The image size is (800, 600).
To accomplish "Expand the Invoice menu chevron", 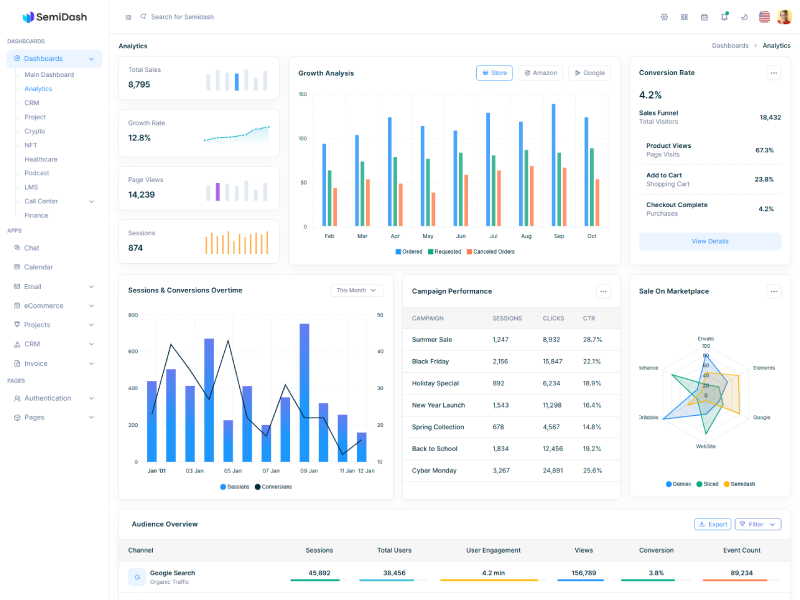I will click(91, 364).
